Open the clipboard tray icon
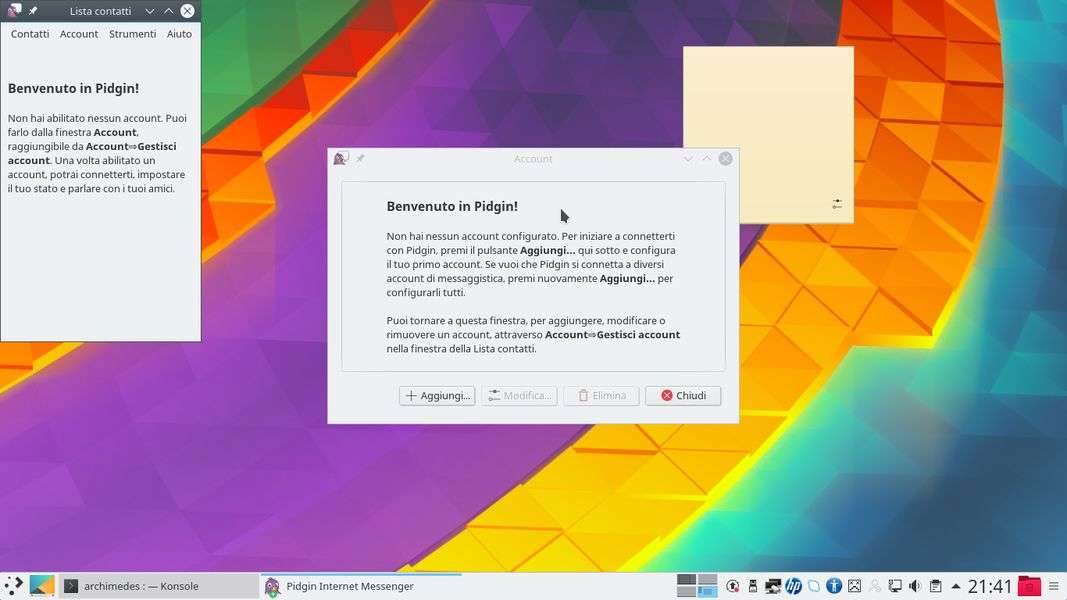 pyautogui.click(x=935, y=586)
